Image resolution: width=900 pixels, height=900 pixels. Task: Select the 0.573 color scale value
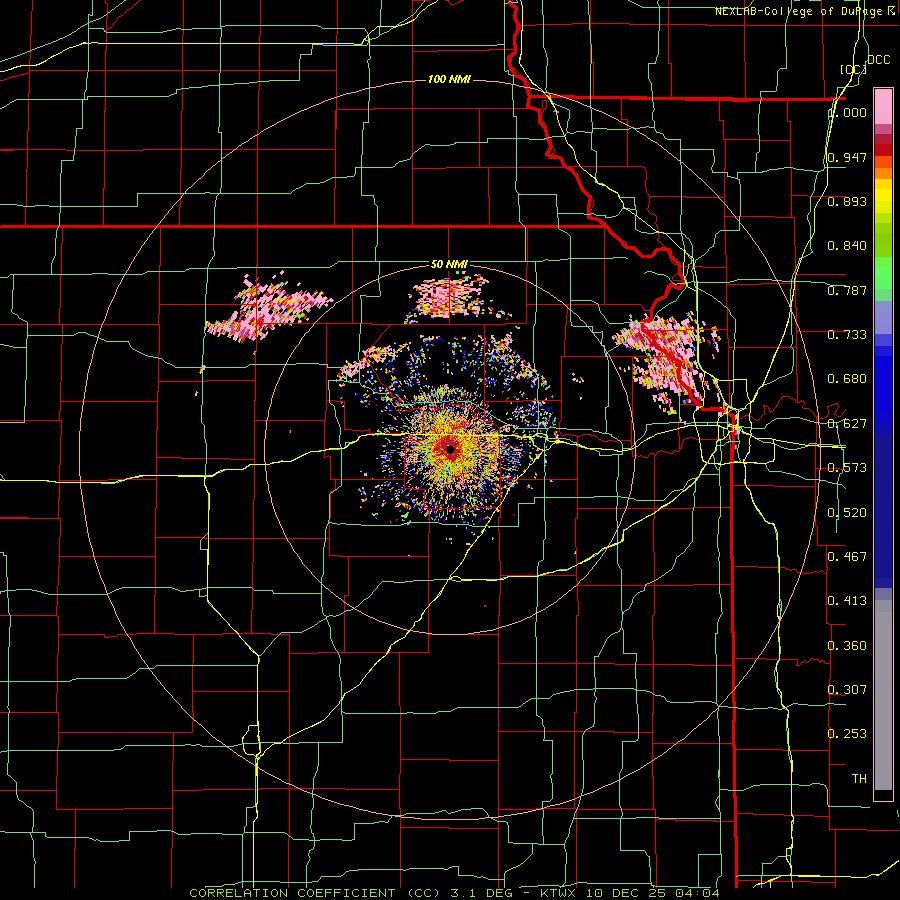click(847, 468)
